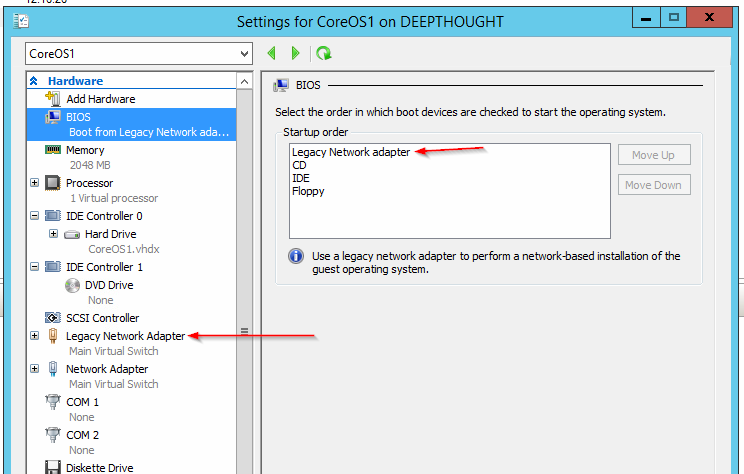Viewport: 744px width, 474px height.
Task: Click the Diskette Drive icon
Action: point(53,467)
